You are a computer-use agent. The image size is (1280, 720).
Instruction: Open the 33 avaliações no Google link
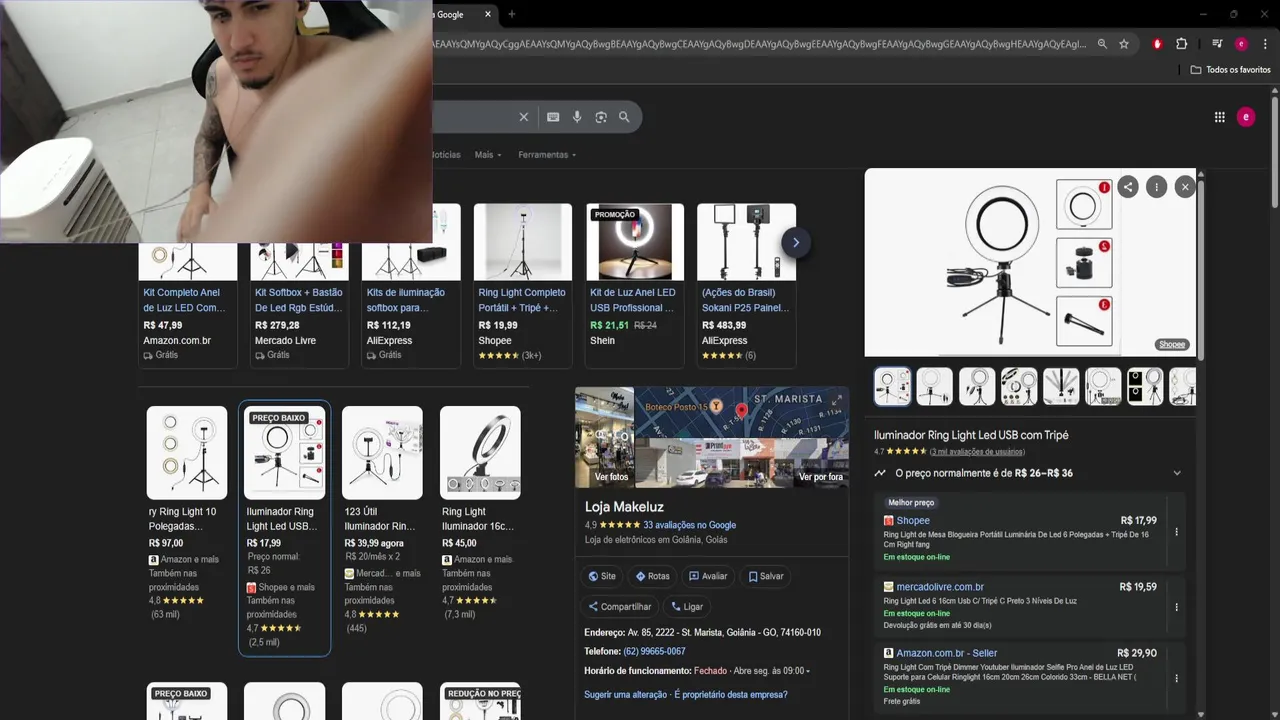689,525
